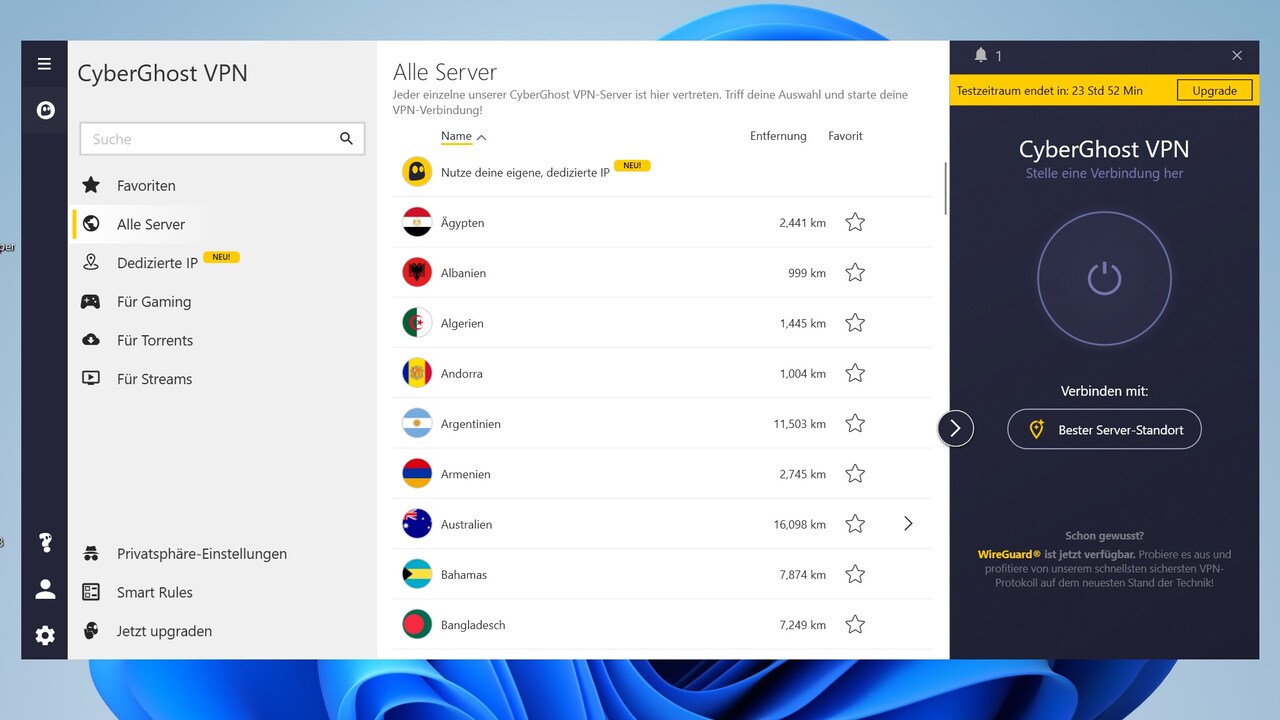Click the Australia flag icon
Image resolution: width=1280 pixels, height=720 pixels.
click(417, 524)
